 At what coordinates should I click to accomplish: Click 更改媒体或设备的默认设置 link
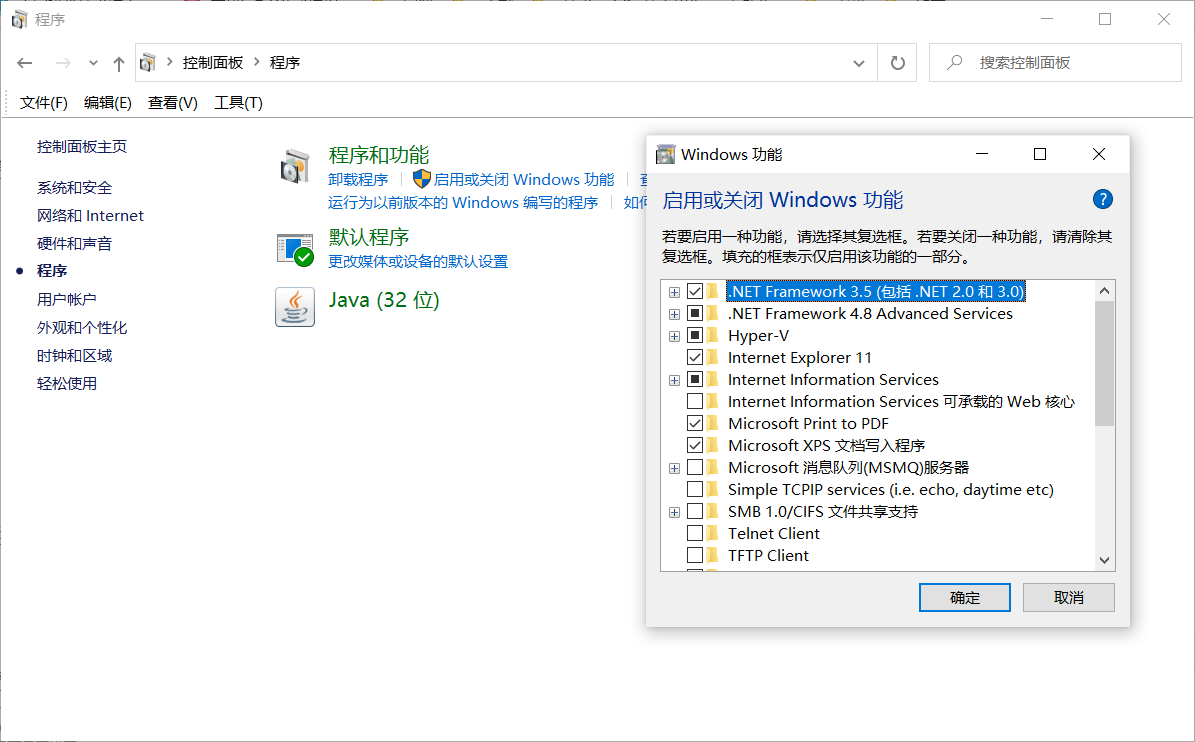click(418, 261)
